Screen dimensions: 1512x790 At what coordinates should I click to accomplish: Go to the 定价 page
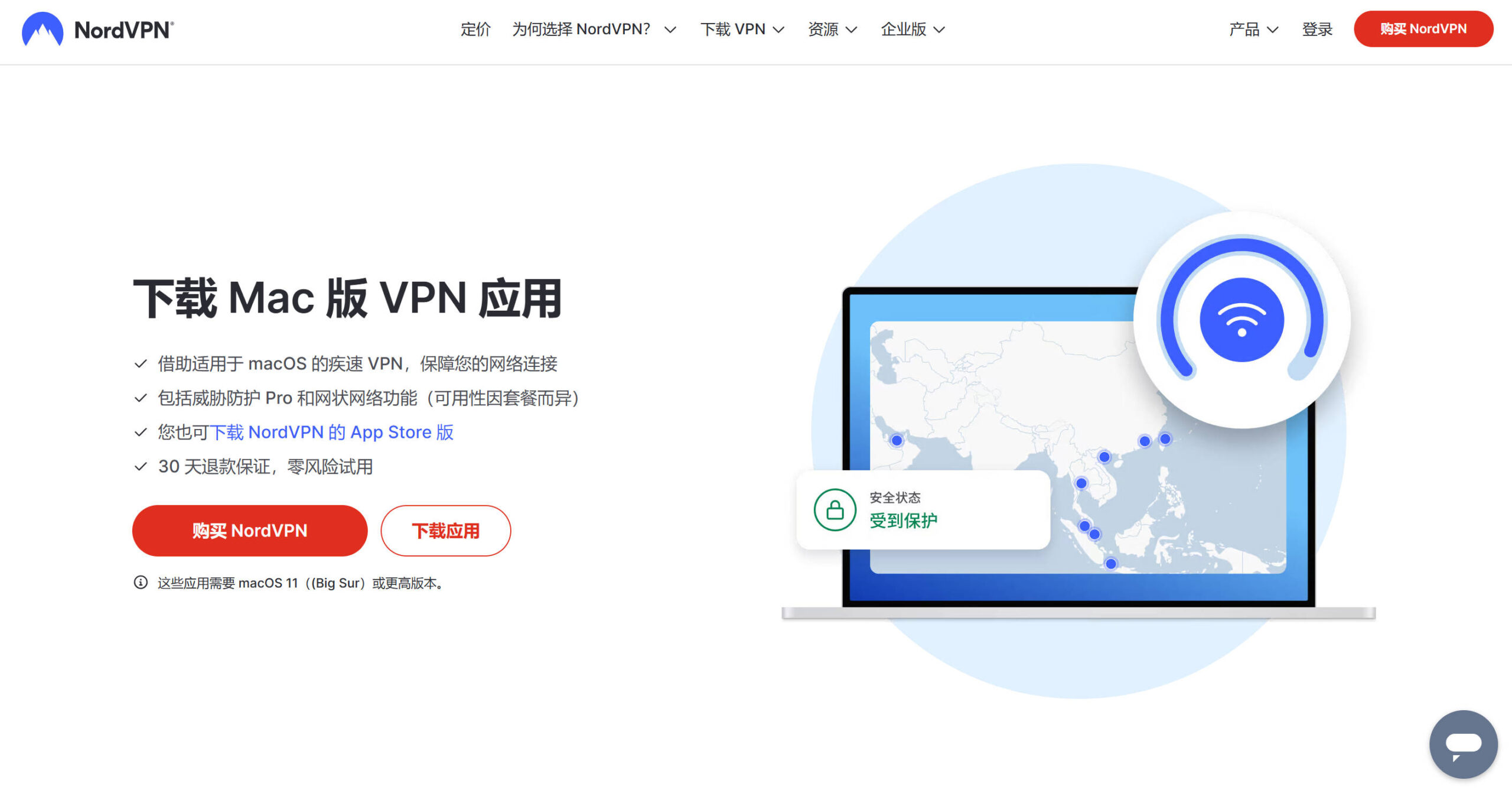475,29
